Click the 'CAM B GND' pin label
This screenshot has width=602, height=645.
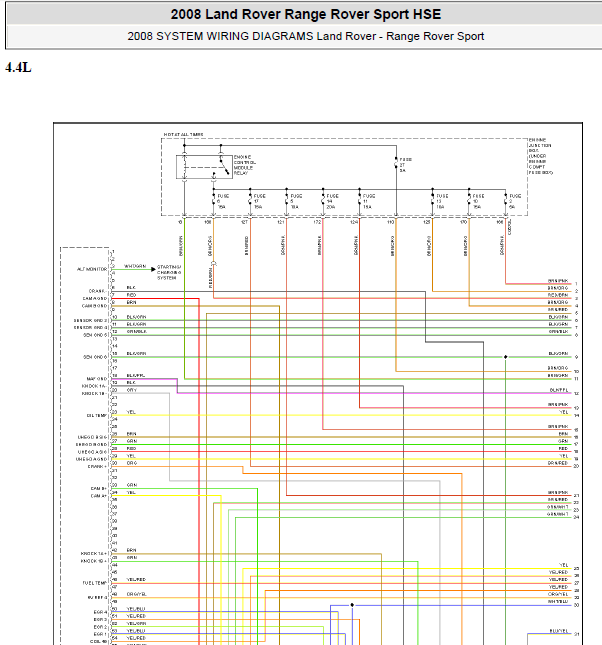click(95, 306)
